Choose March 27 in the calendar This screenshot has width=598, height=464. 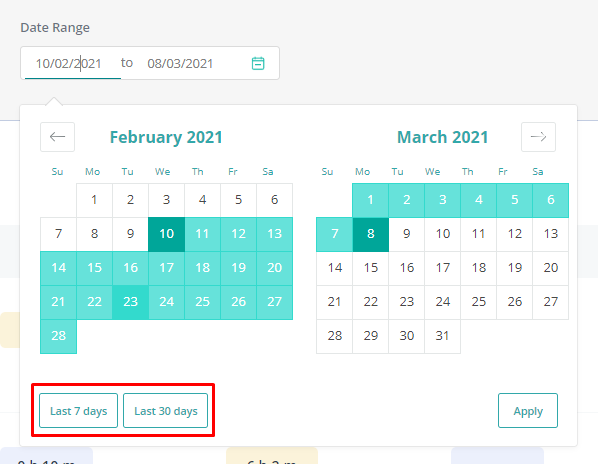[x=550, y=302]
